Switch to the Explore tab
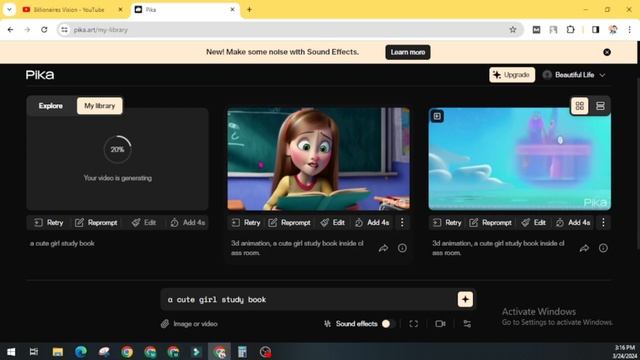 51,106
